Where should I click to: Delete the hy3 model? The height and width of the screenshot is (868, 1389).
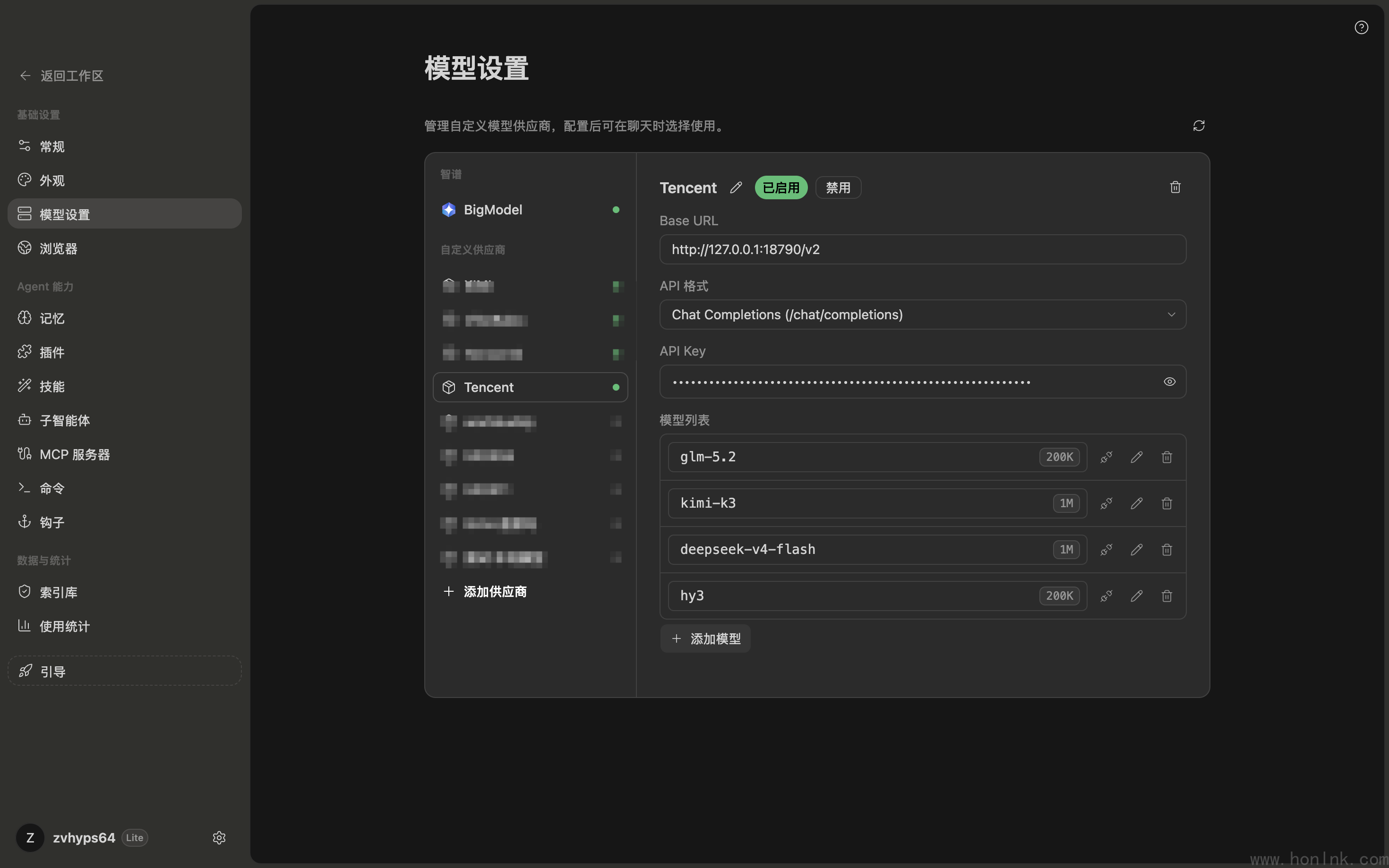(x=1166, y=596)
